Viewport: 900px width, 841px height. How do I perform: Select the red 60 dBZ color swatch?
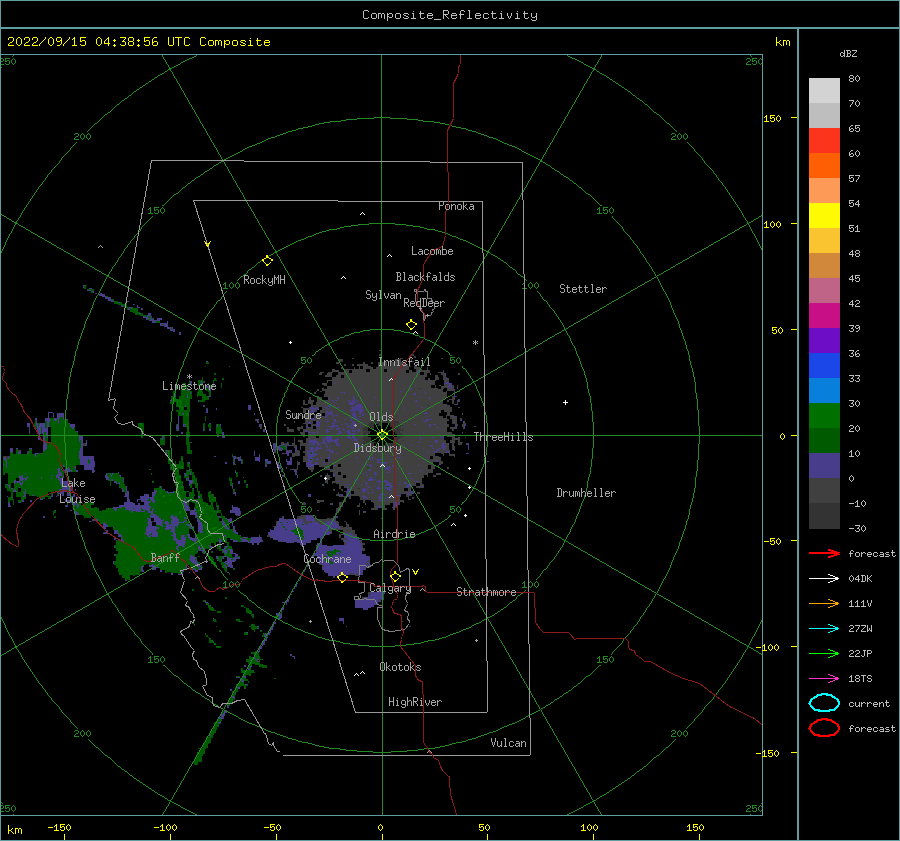point(824,141)
